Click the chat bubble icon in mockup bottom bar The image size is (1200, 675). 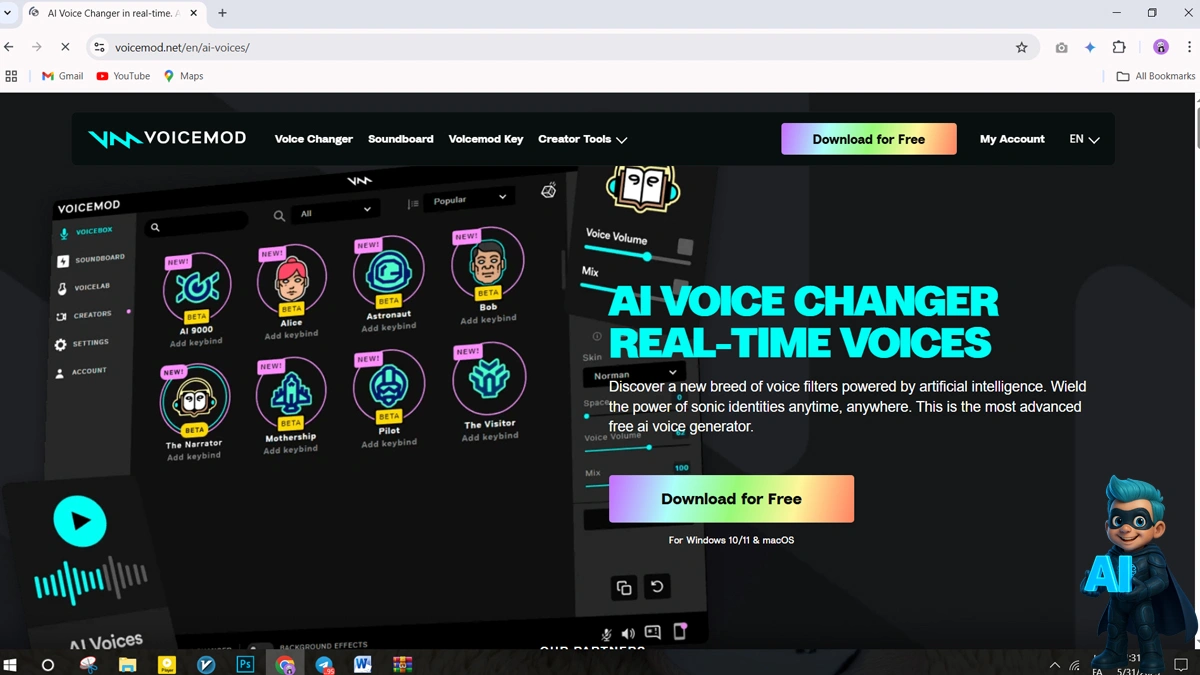(653, 632)
